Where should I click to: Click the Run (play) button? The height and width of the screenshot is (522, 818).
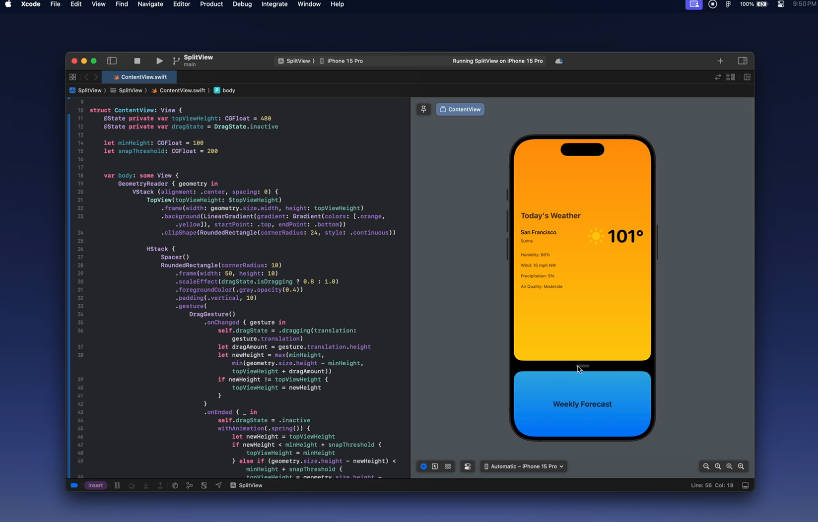point(160,61)
